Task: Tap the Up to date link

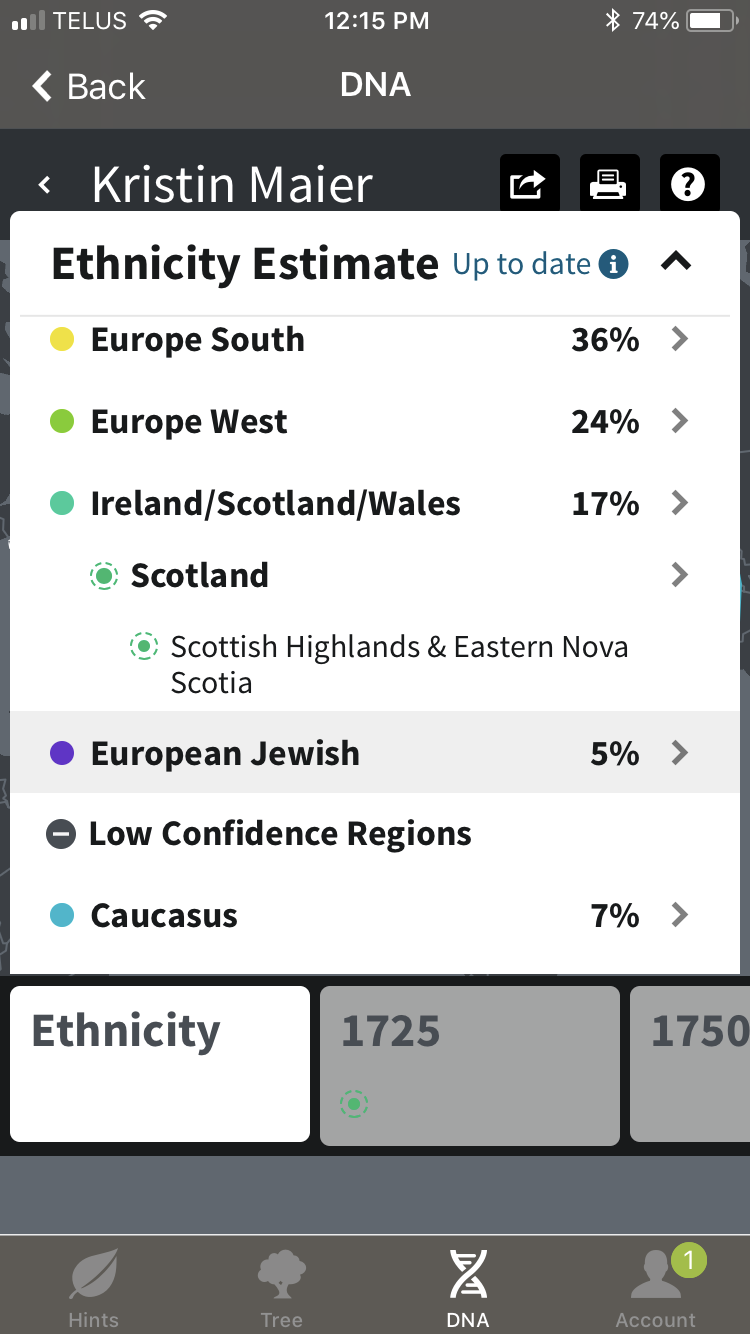Action: [521, 264]
